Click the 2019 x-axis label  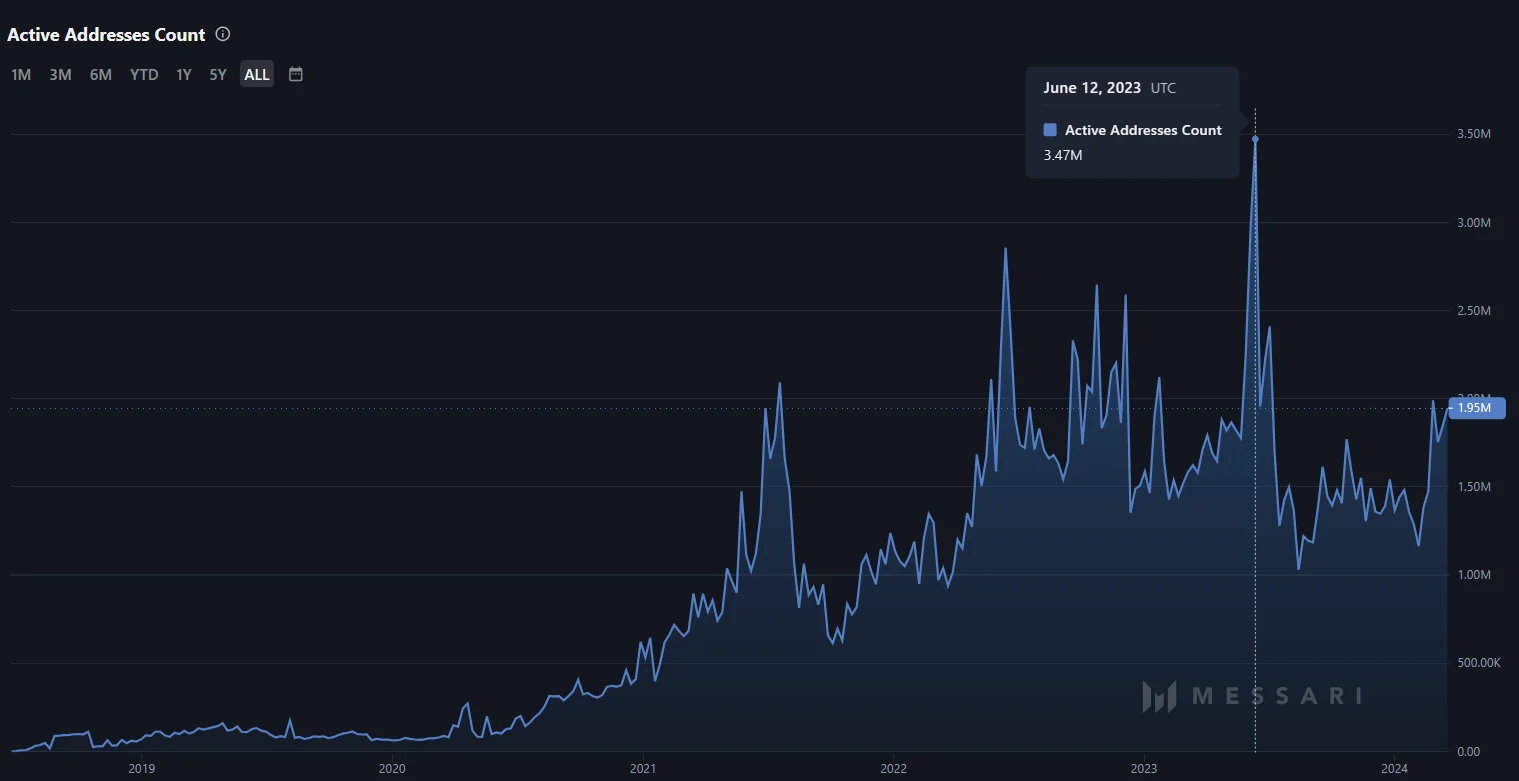point(142,768)
